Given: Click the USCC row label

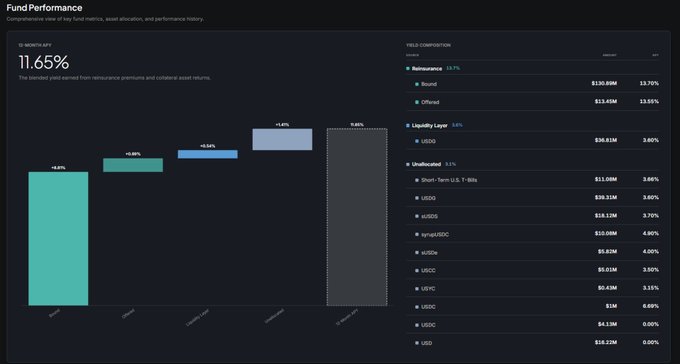Looking at the screenshot, I should (x=428, y=271).
